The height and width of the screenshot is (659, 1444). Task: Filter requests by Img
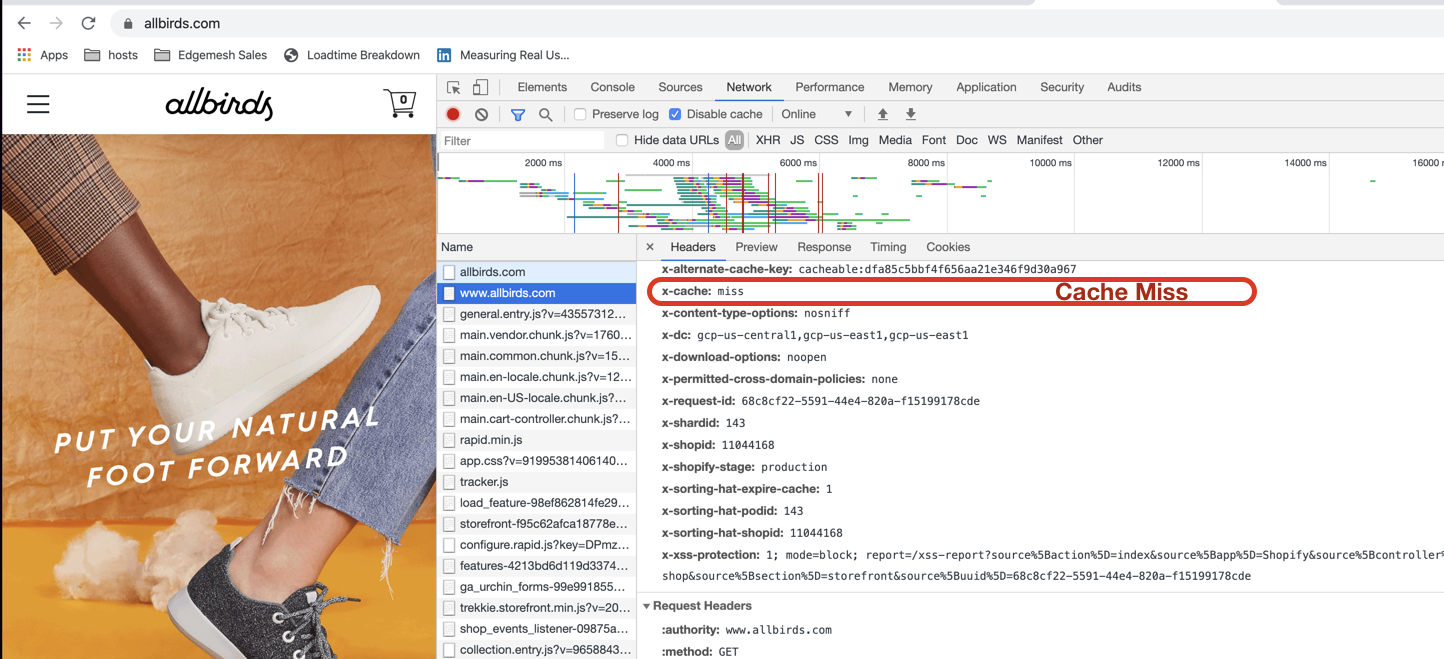point(858,140)
